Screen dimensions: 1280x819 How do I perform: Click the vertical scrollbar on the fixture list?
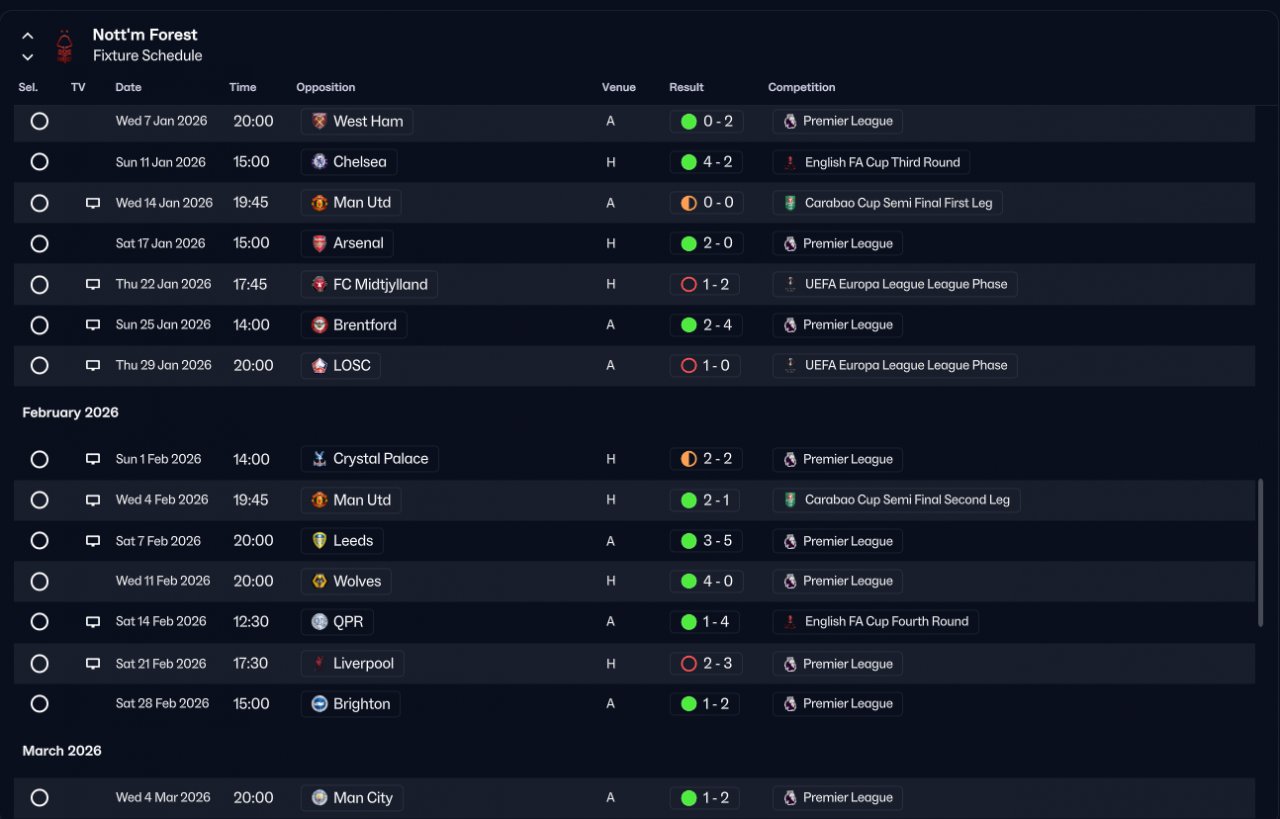pos(1260,552)
